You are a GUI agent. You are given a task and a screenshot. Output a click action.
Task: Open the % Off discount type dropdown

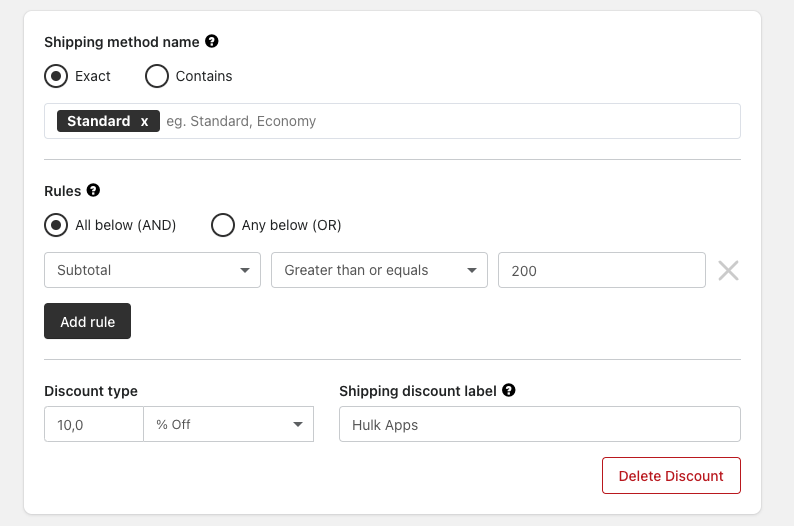(x=228, y=424)
